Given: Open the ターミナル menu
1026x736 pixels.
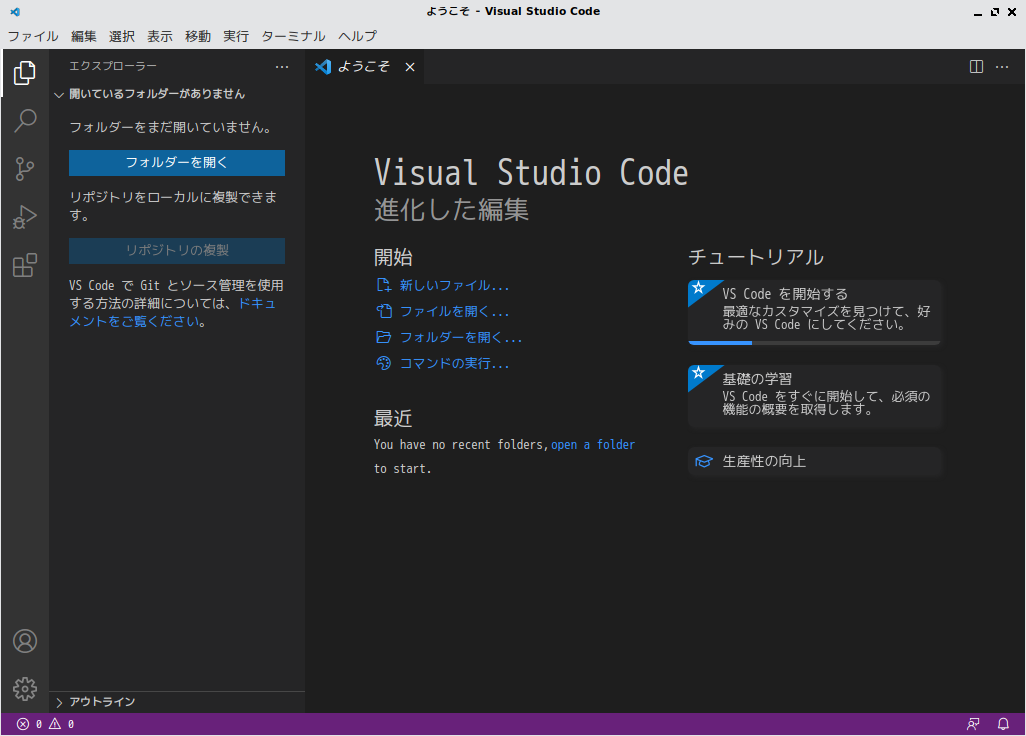Looking at the screenshot, I should (293, 36).
